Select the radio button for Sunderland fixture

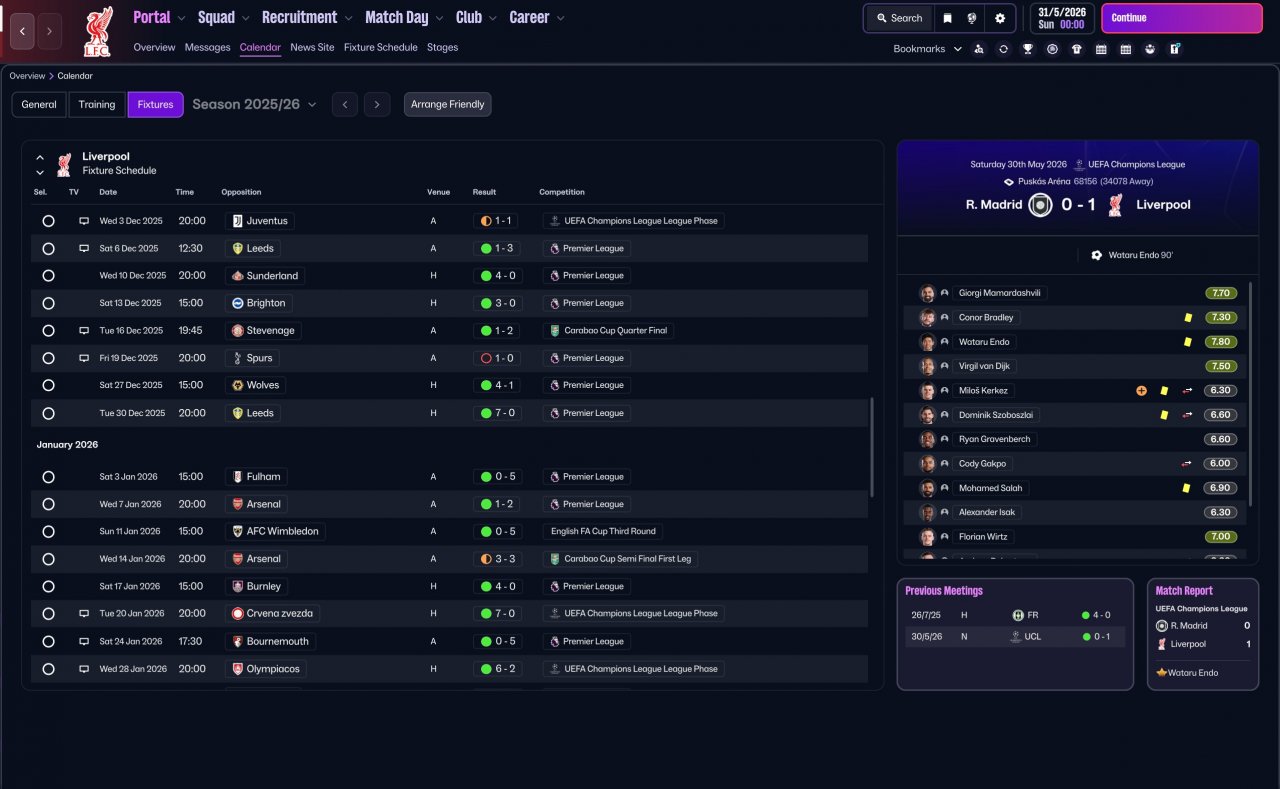coord(48,276)
